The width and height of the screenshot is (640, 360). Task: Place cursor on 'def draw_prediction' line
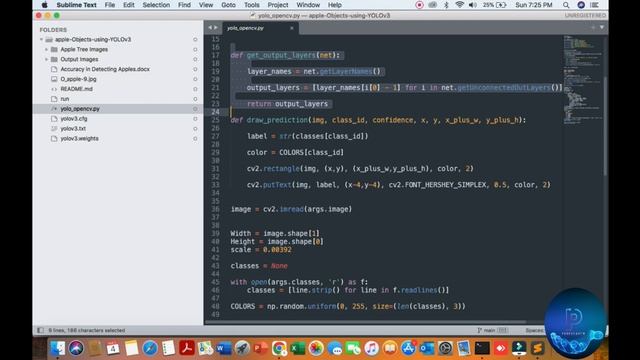click(x=378, y=120)
